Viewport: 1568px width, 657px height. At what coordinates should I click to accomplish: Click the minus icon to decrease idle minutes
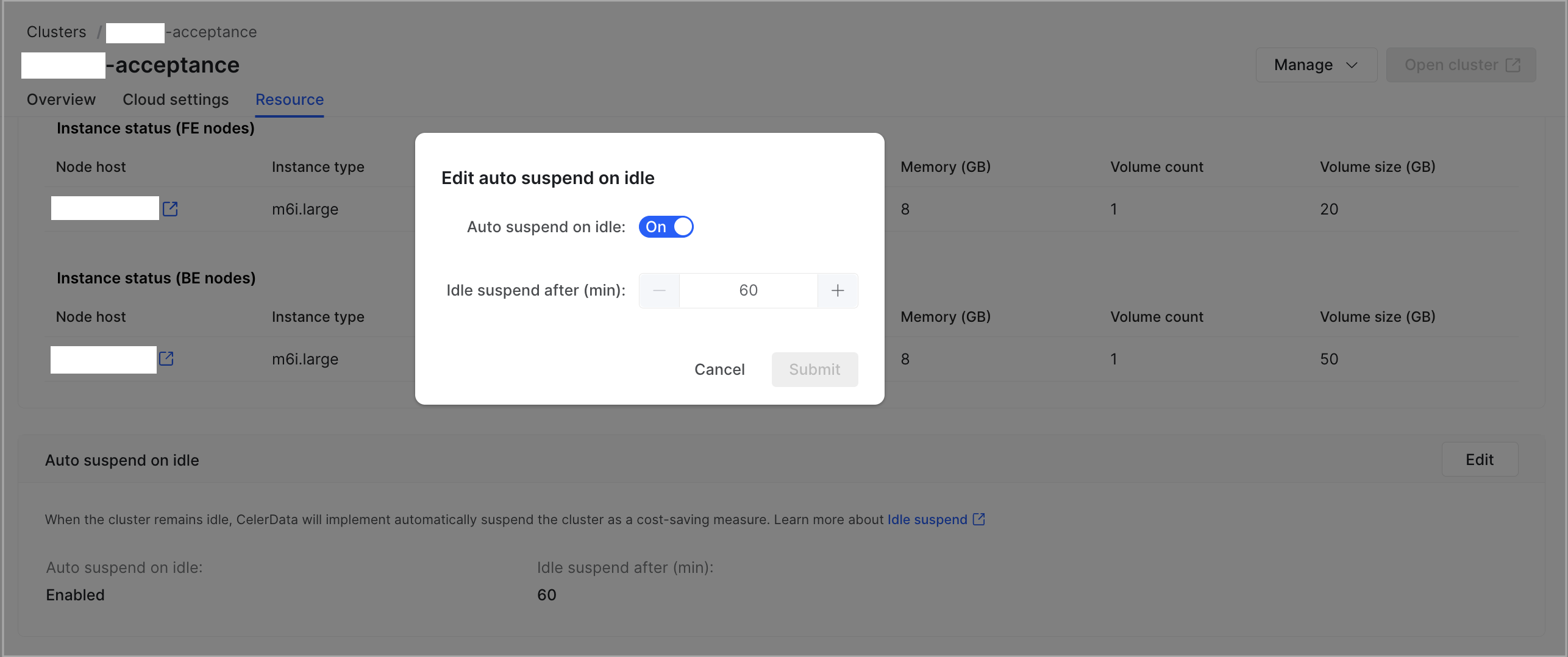pos(659,291)
